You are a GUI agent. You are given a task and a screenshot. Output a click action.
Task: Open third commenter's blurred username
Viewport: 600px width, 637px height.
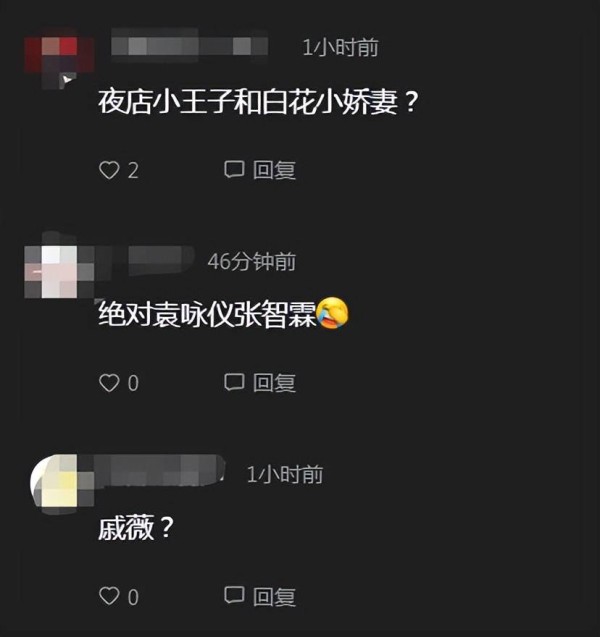pos(159,470)
